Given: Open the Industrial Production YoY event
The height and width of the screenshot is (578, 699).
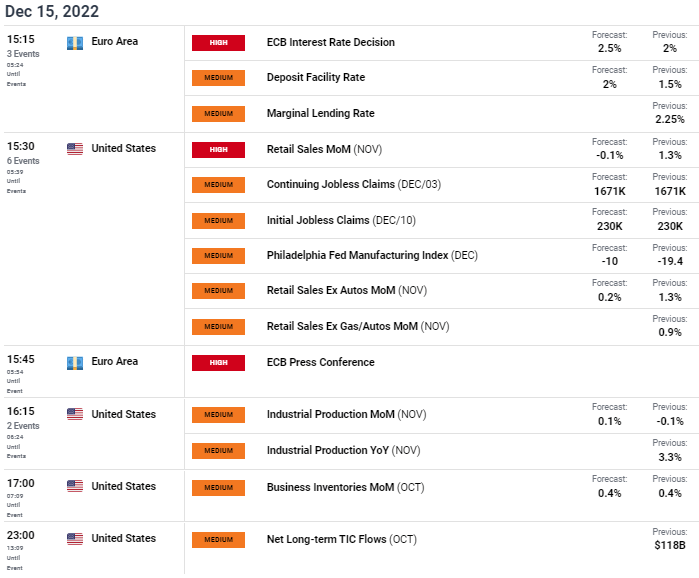Looking at the screenshot, I should click(344, 451).
